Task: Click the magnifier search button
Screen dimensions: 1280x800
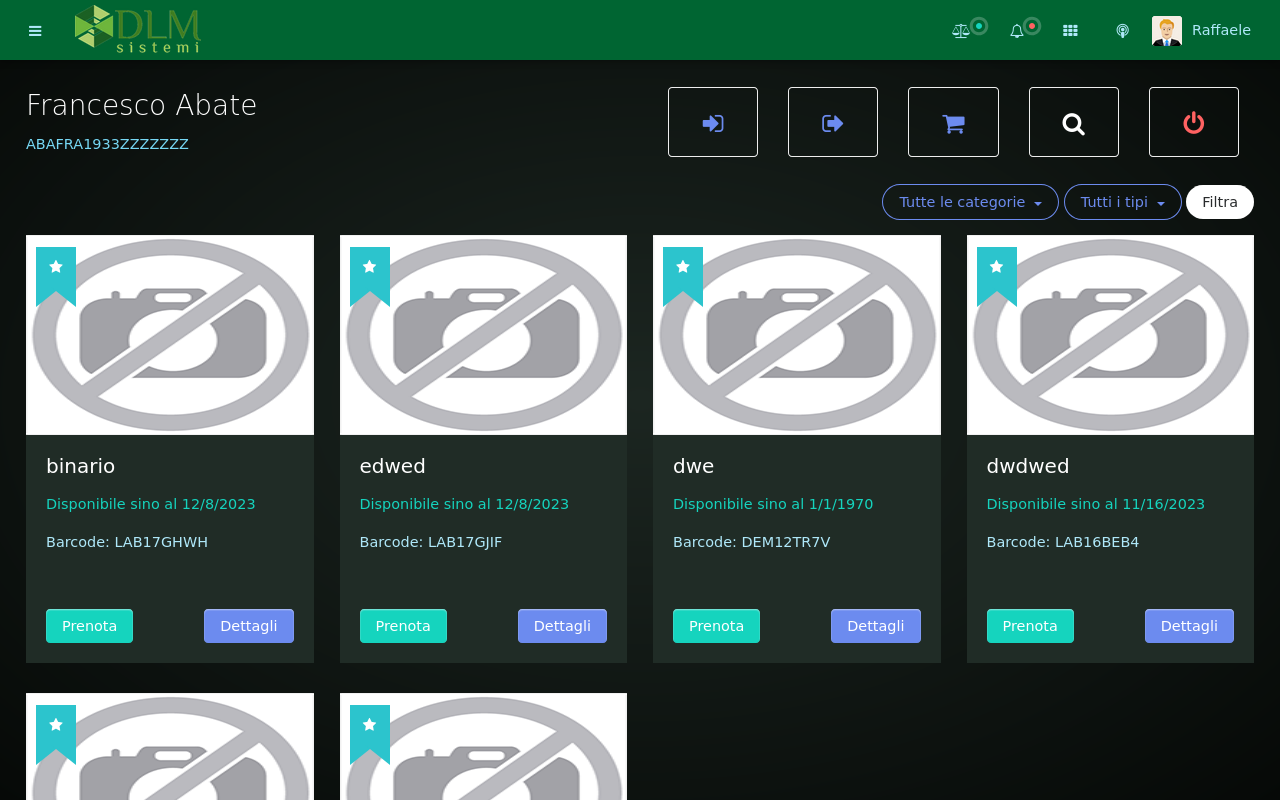Action: [x=1073, y=123]
